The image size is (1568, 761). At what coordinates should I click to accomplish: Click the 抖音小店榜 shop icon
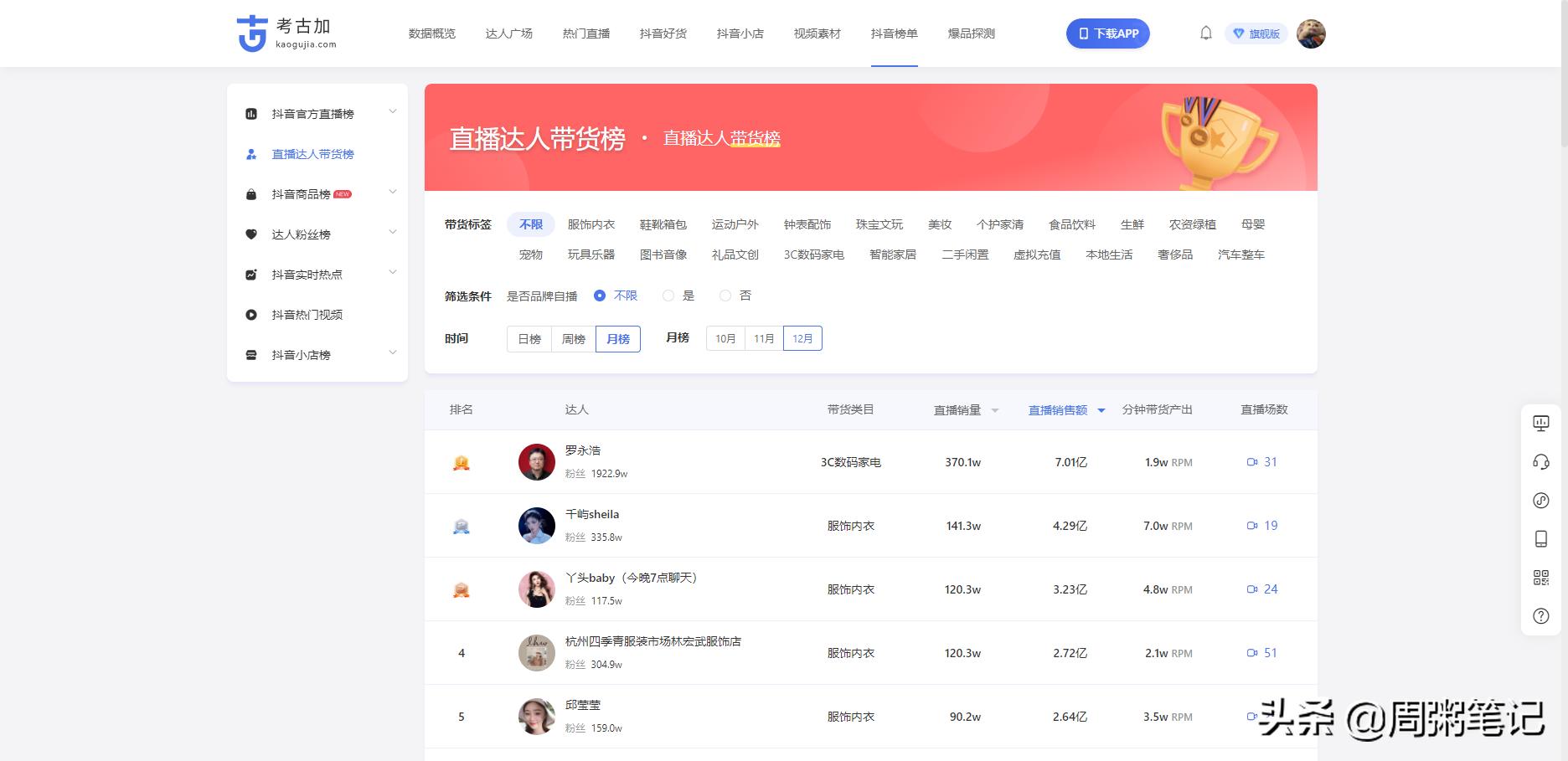(251, 355)
